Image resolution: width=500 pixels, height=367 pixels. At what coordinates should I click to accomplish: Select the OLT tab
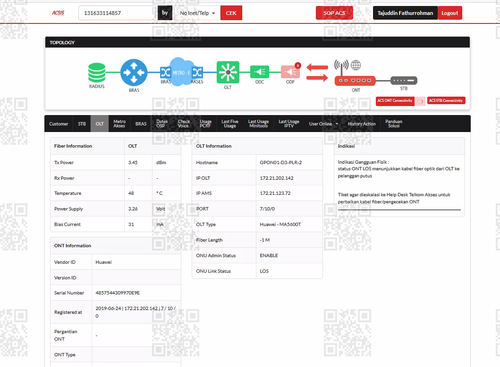(x=100, y=124)
